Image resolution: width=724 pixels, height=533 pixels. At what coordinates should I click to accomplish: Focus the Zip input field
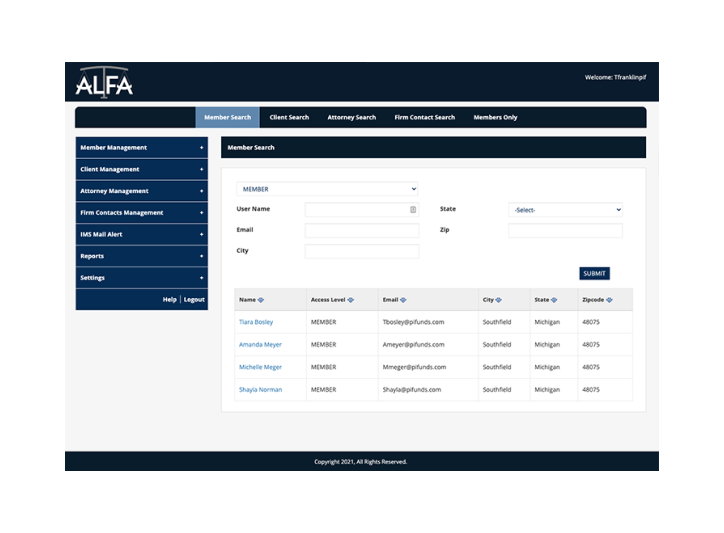point(565,230)
